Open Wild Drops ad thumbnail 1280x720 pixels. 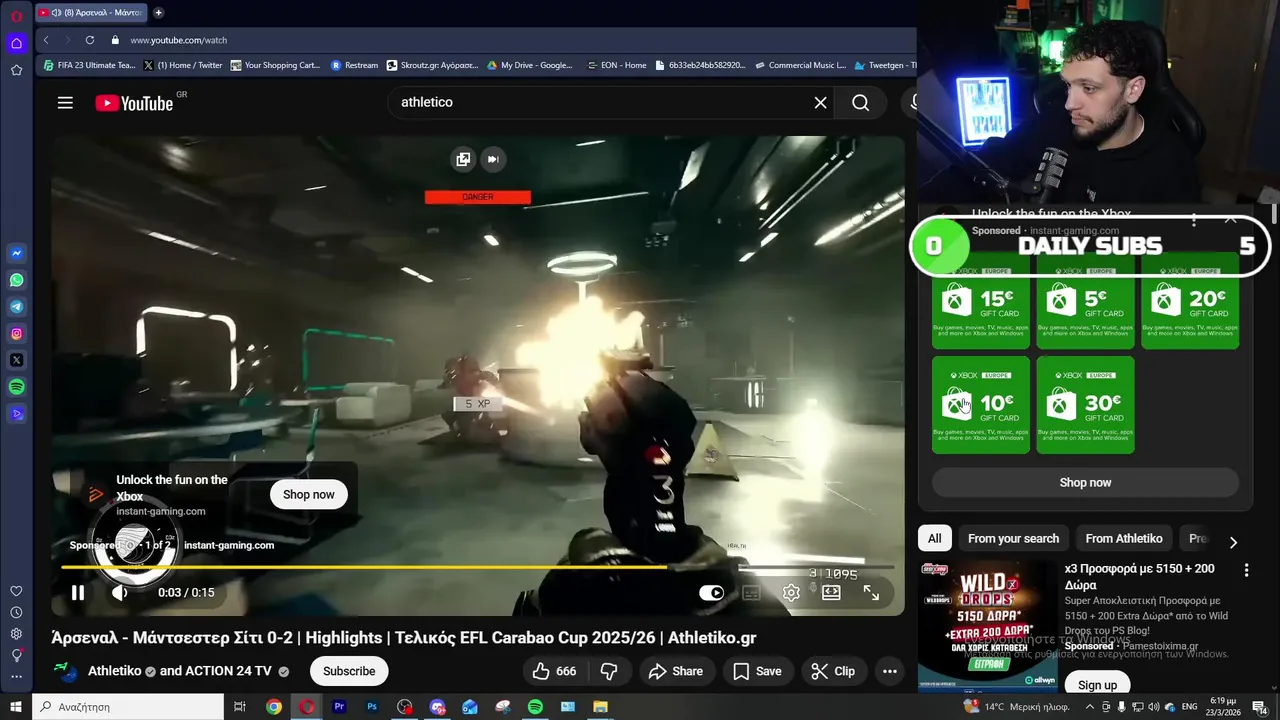tap(988, 626)
